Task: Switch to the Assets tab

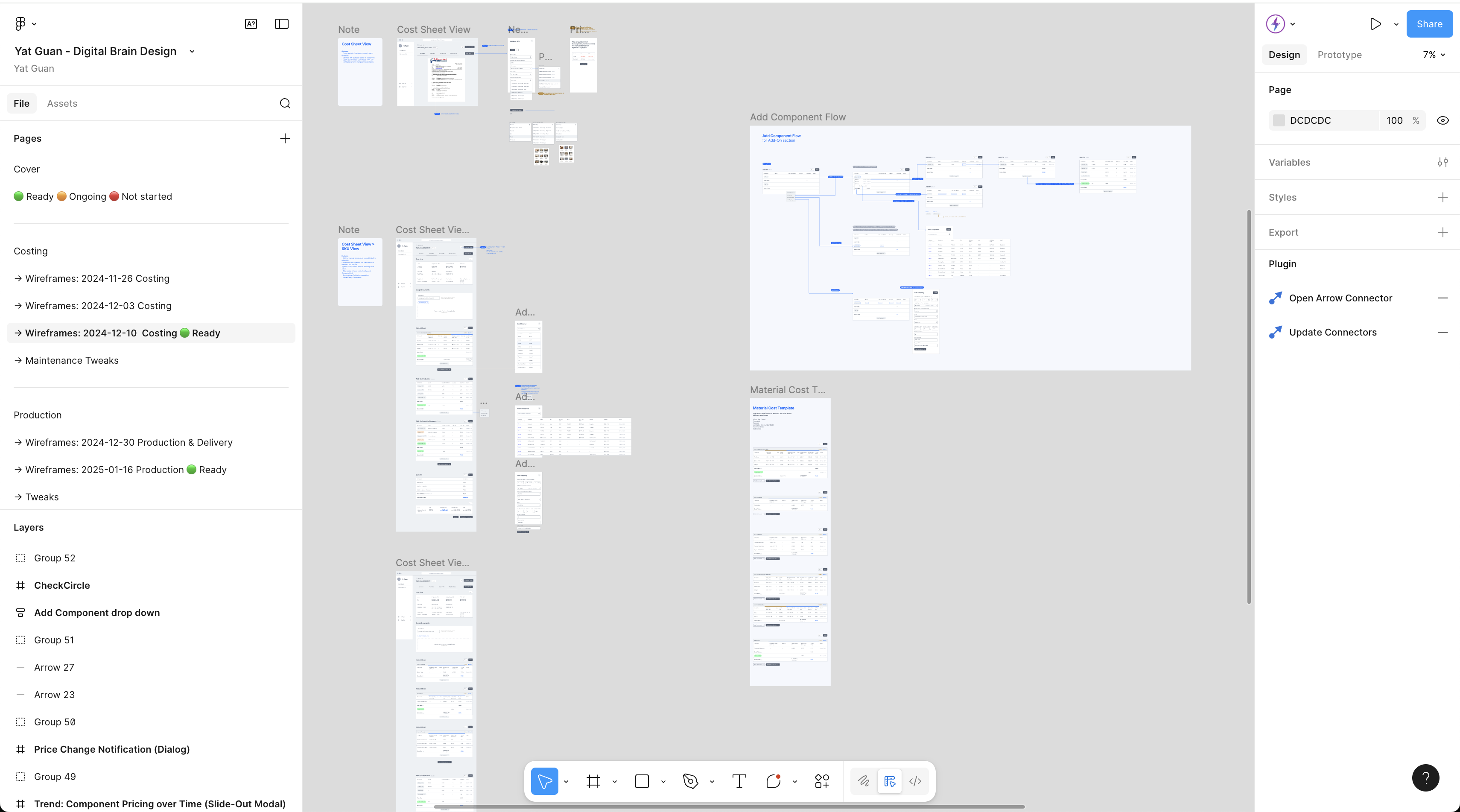Action: coord(62,103)
